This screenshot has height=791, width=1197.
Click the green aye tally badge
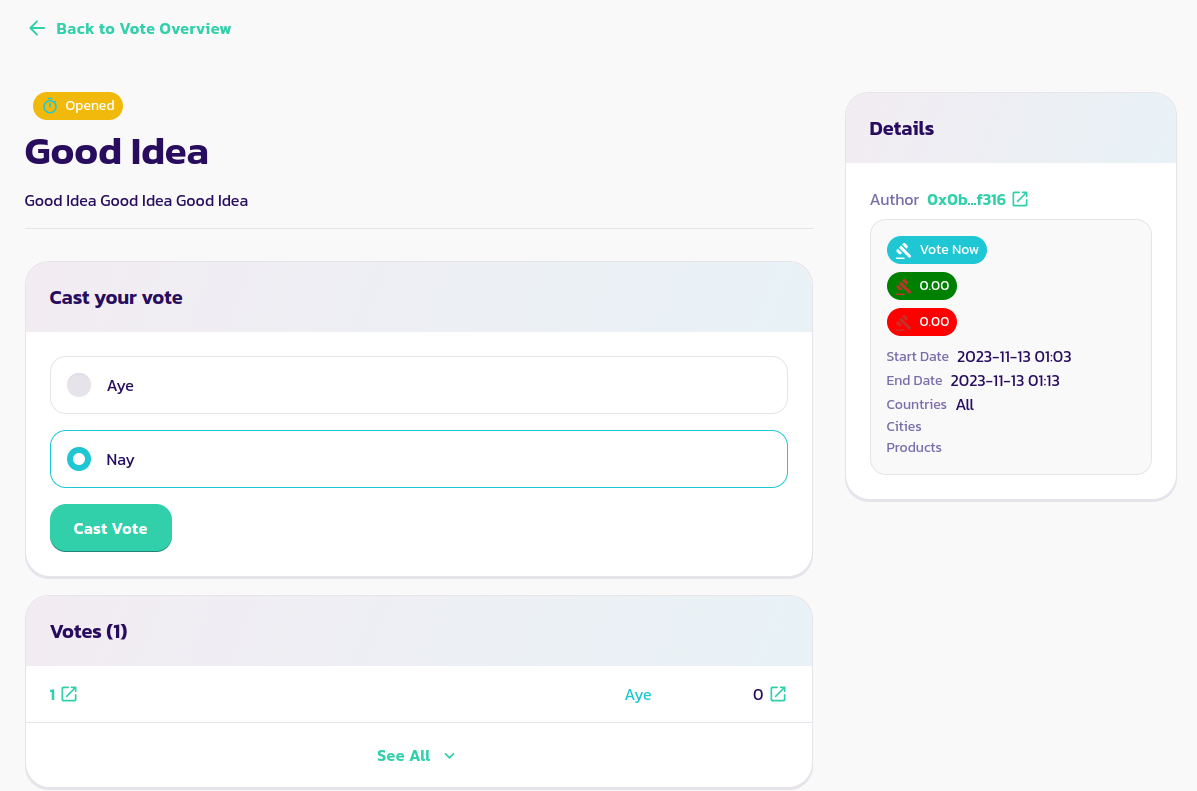(922, 286)
